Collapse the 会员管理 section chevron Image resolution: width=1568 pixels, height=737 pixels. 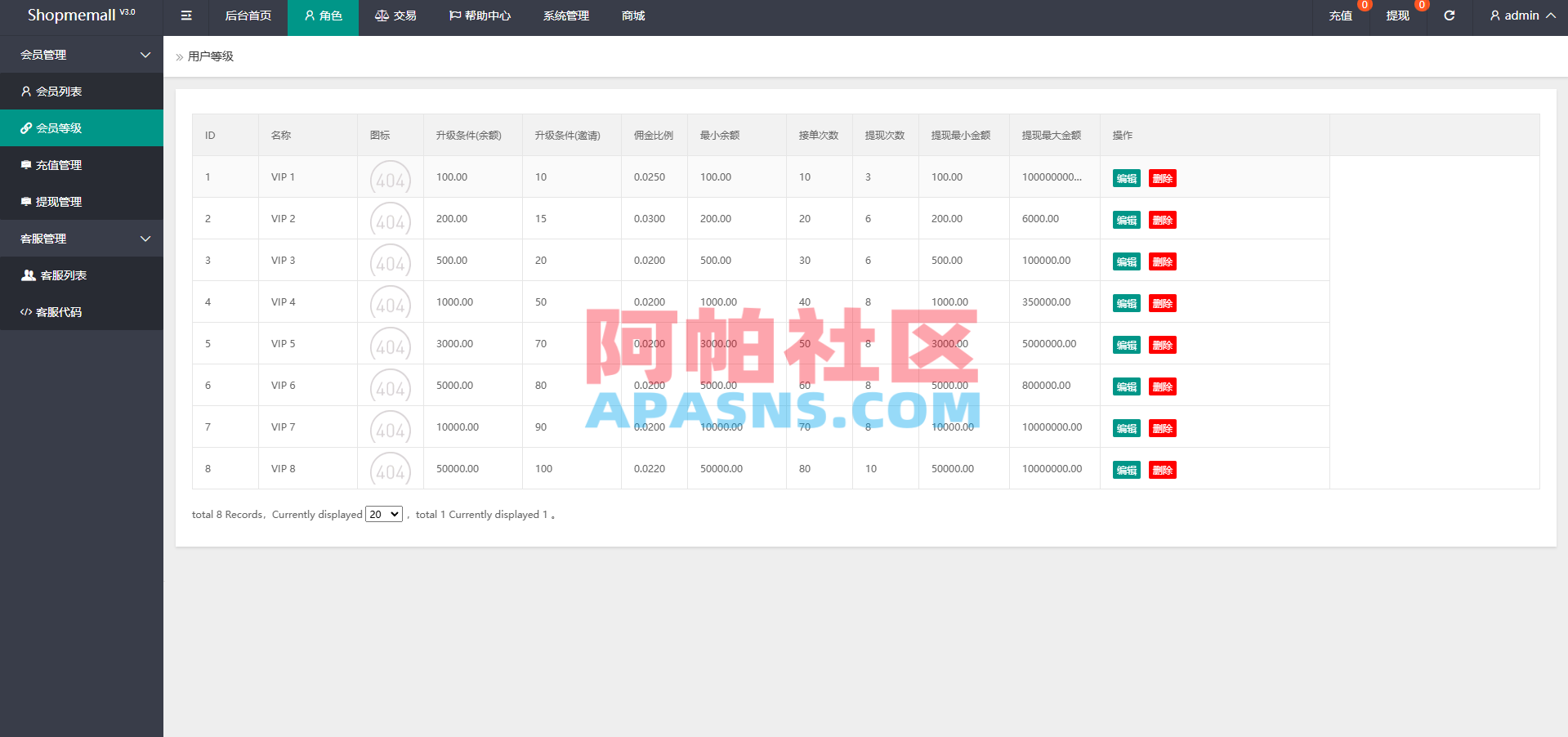pyautogui.click(x=145, y=55)
